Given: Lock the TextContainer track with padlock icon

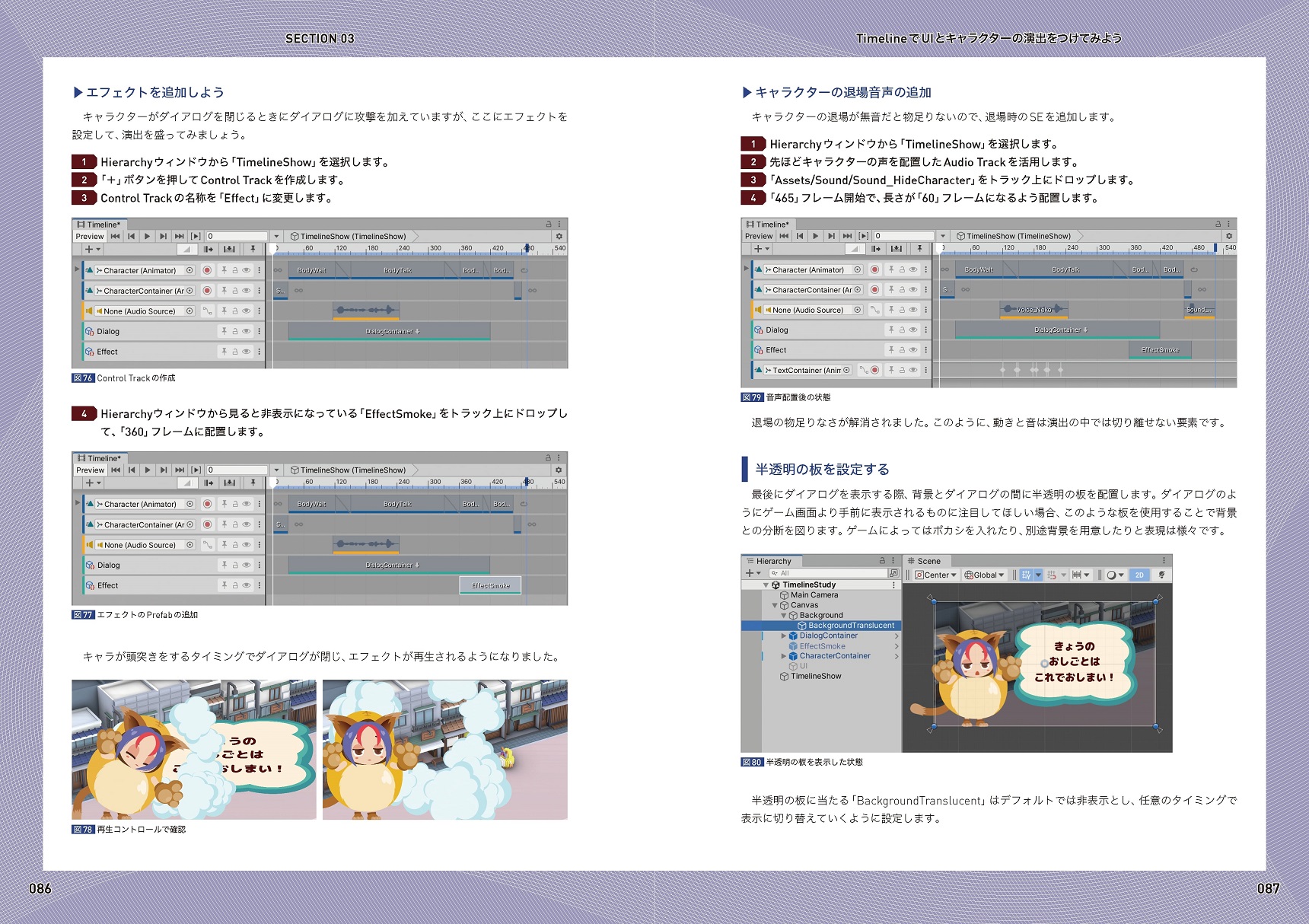Looking at the screenshot, I should (x=902, y=371).
